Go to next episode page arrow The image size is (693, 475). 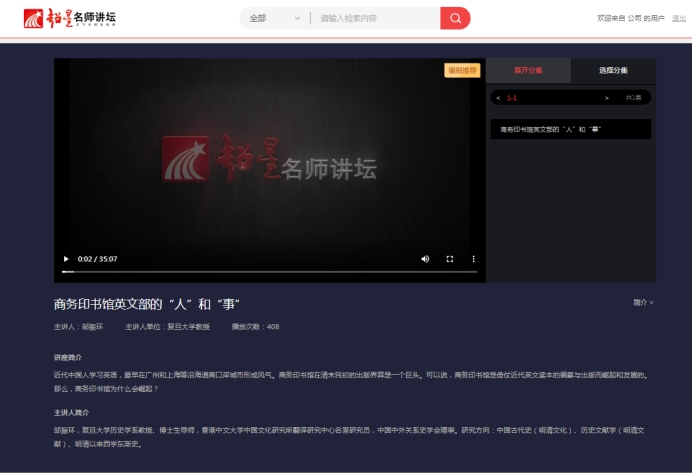coord(606,98)
